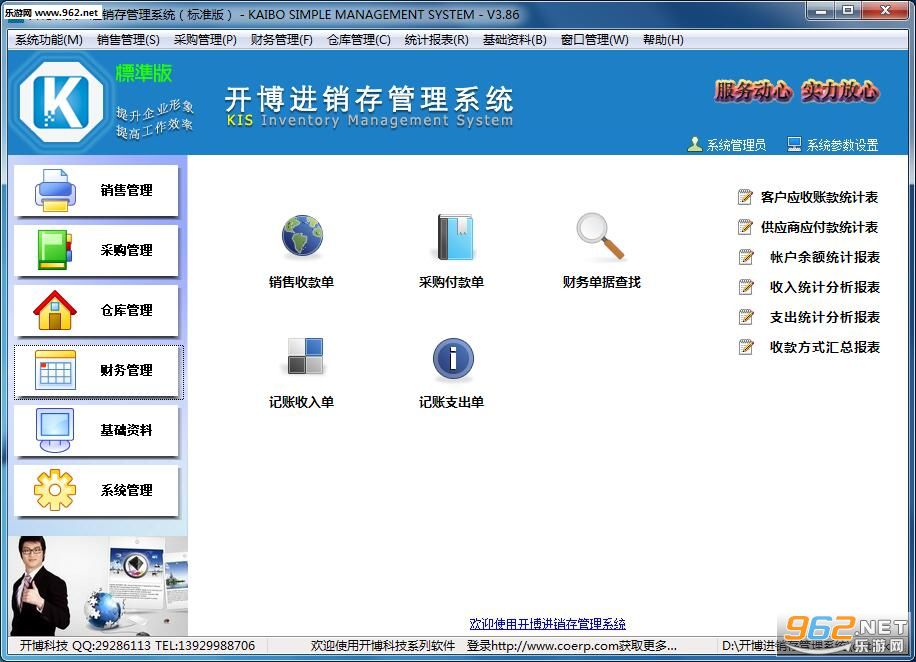Click status bar text 登录http://www.coerp.com获取更多

click(571, 646)
